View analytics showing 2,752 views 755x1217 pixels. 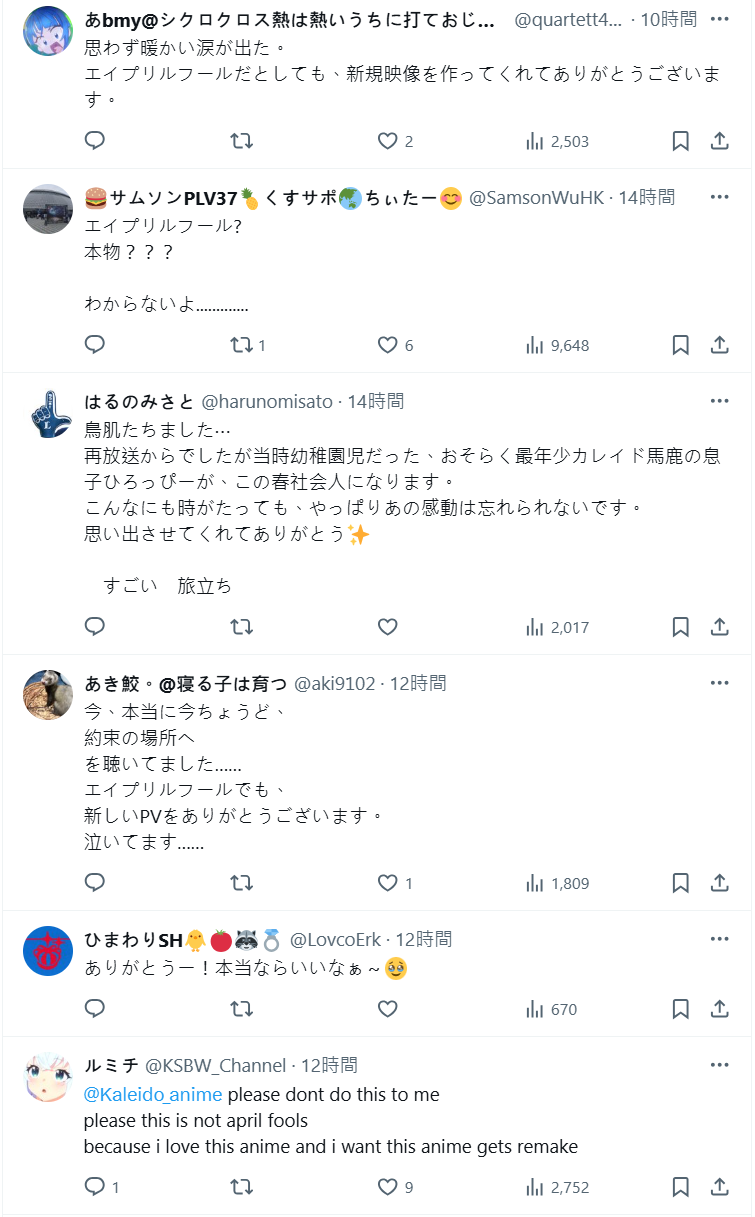(557, 1187)
